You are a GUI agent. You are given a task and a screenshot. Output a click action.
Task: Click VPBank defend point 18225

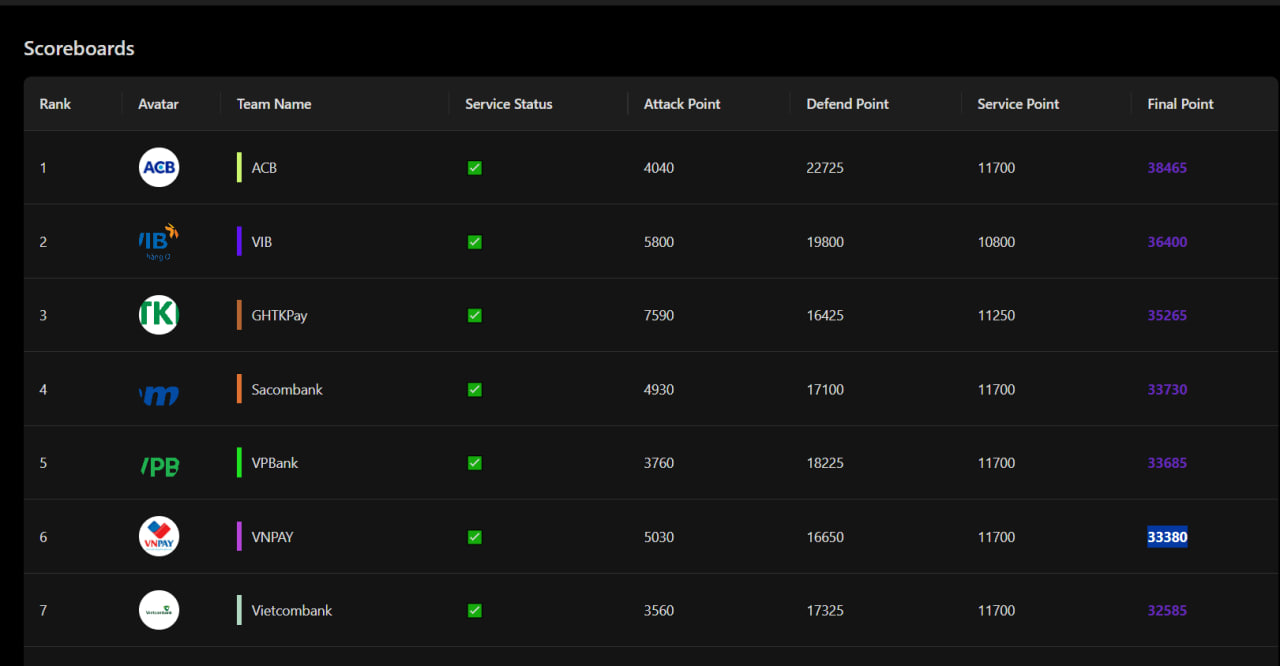pos(825,463)
